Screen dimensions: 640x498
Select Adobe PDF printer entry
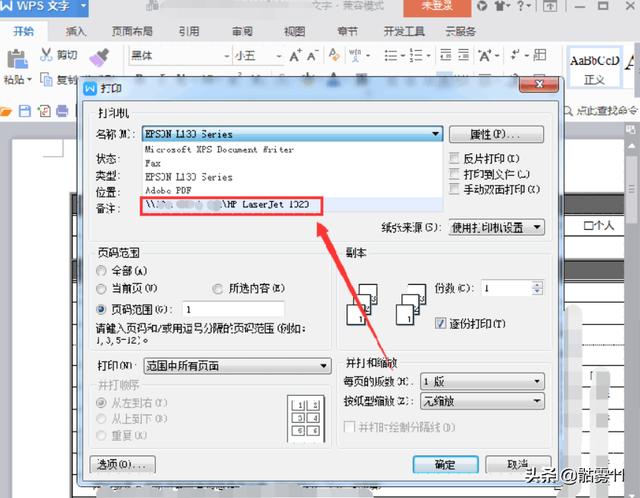tap(168, 190)
